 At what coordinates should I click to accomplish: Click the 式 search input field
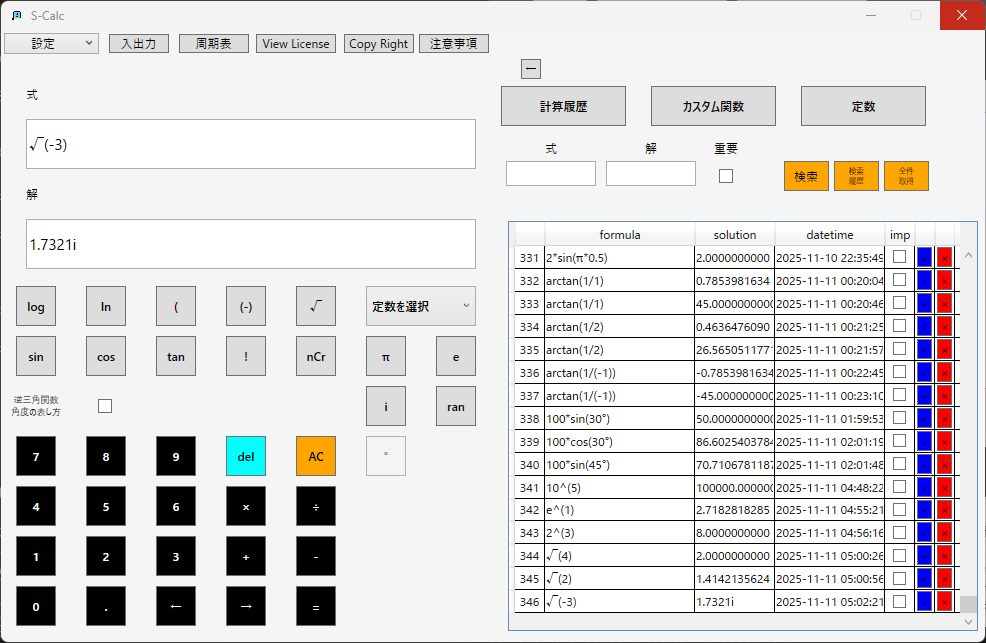(x=550, y=174)
